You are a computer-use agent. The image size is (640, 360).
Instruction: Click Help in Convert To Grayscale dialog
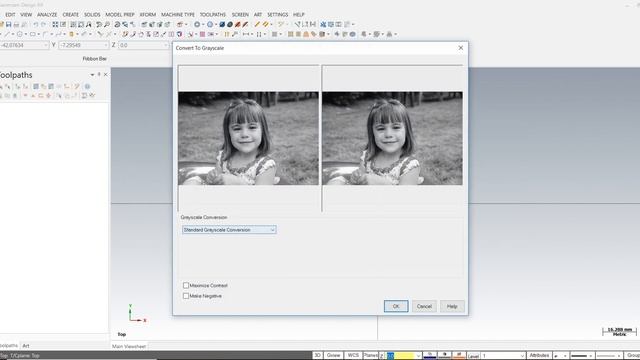(x=452, y=306)
